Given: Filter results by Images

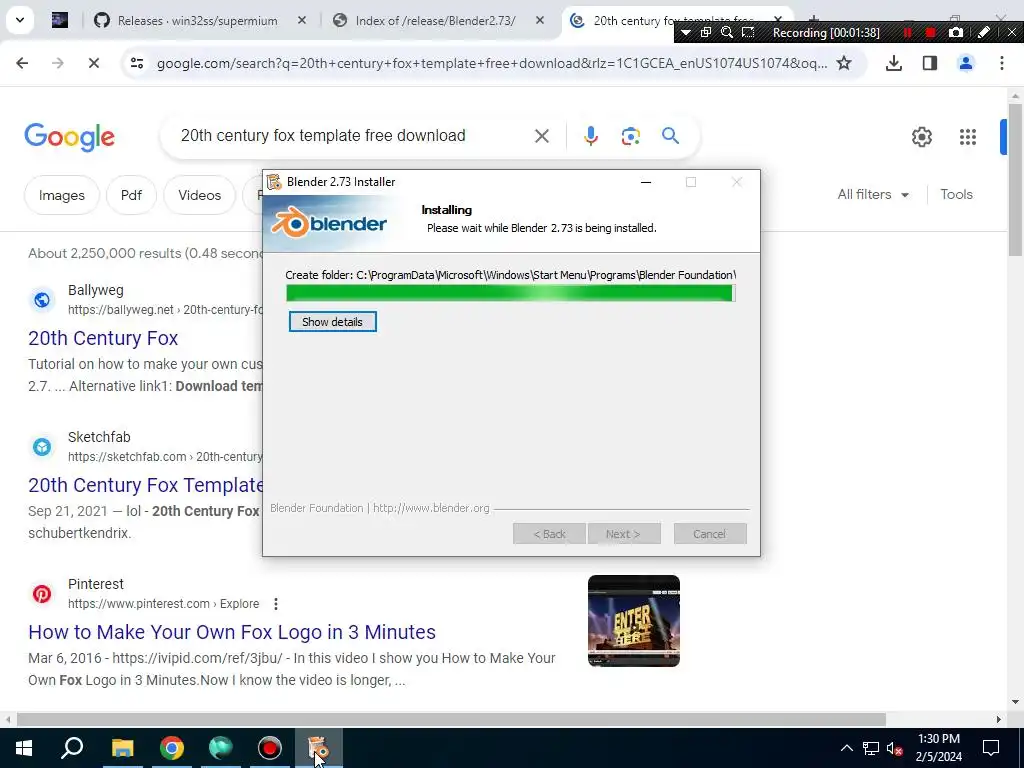Looking at the screenshot, I should (61, 195).
